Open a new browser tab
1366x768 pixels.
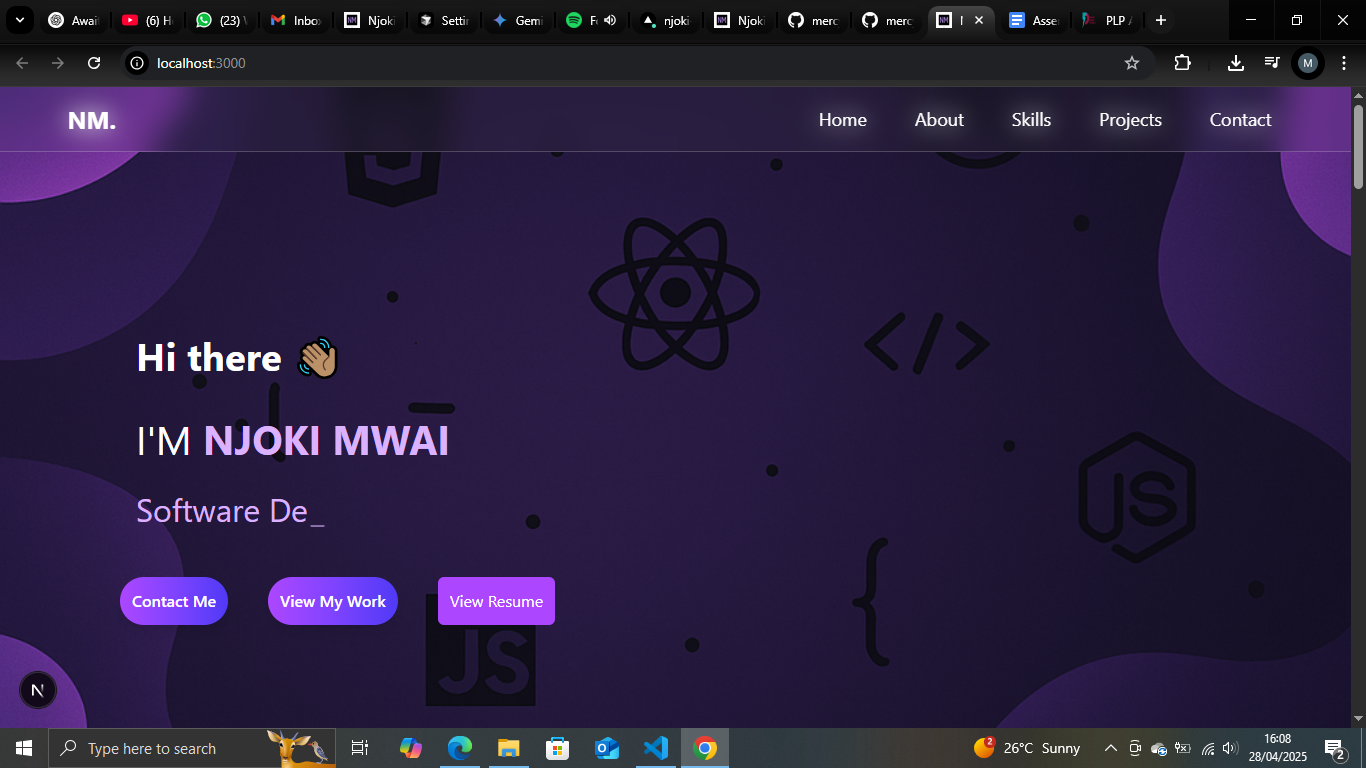coord(1161,20)
